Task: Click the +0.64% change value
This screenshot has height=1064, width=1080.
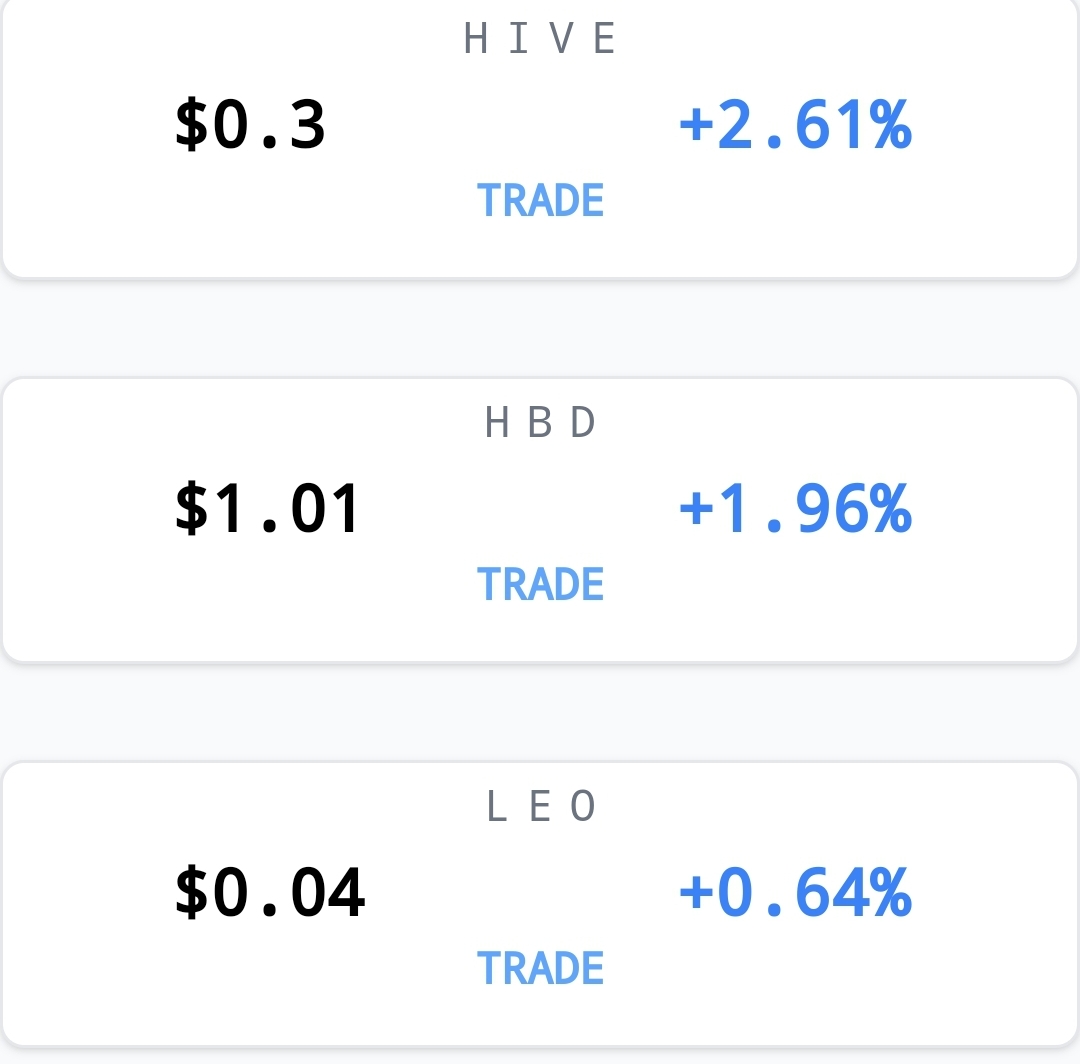Action: pos(796,893)
